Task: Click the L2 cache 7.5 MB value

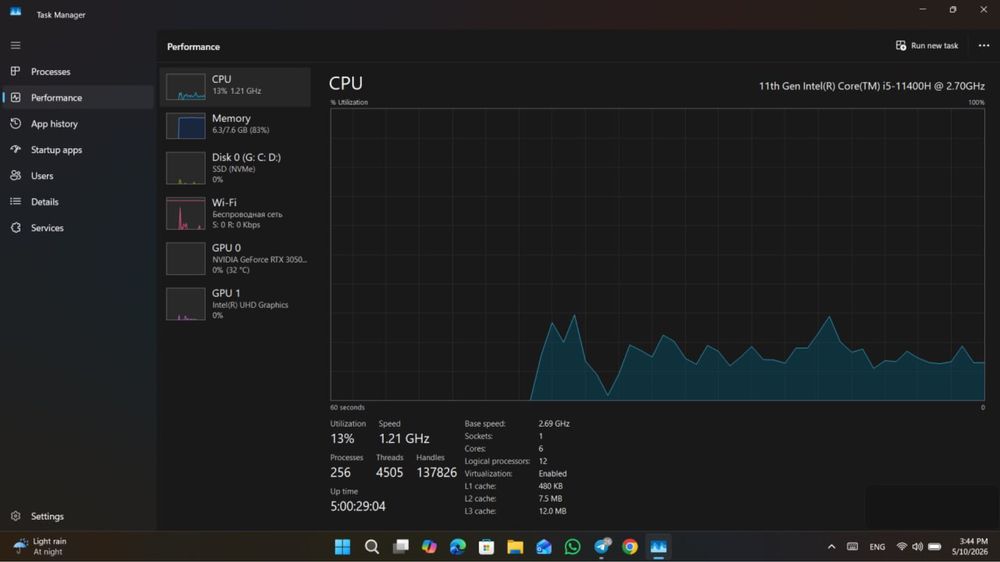Action: pyautogui.click(x=550, y=498)
